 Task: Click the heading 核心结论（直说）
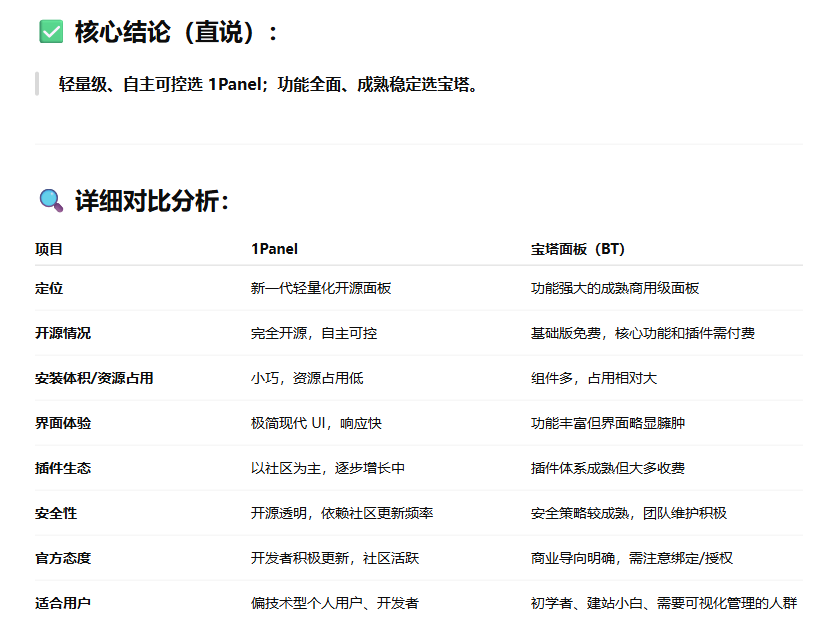176,32
